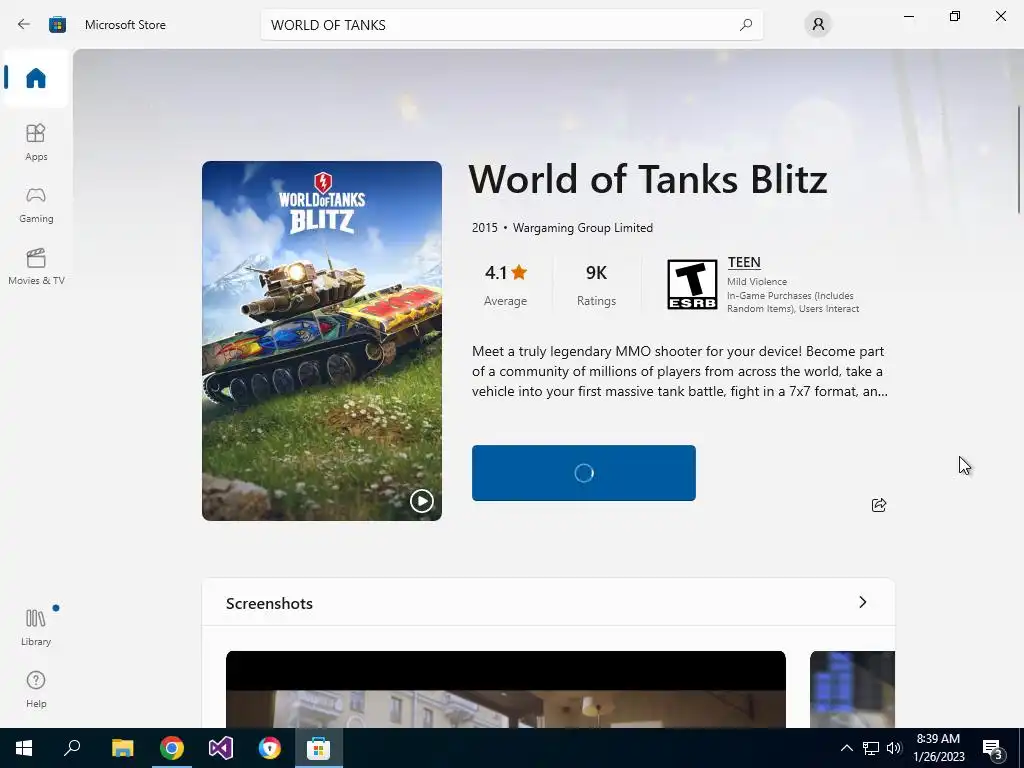
Task: Open the TEEN rating link
Action: coord(744,262)
